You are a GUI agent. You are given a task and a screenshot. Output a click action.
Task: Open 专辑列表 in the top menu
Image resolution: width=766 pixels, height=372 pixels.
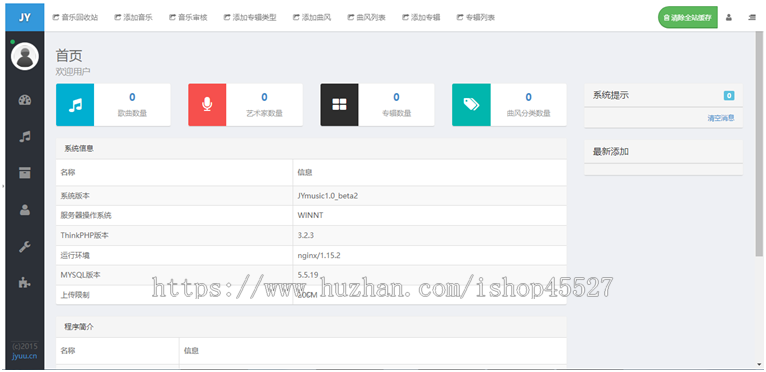(476, 18)
